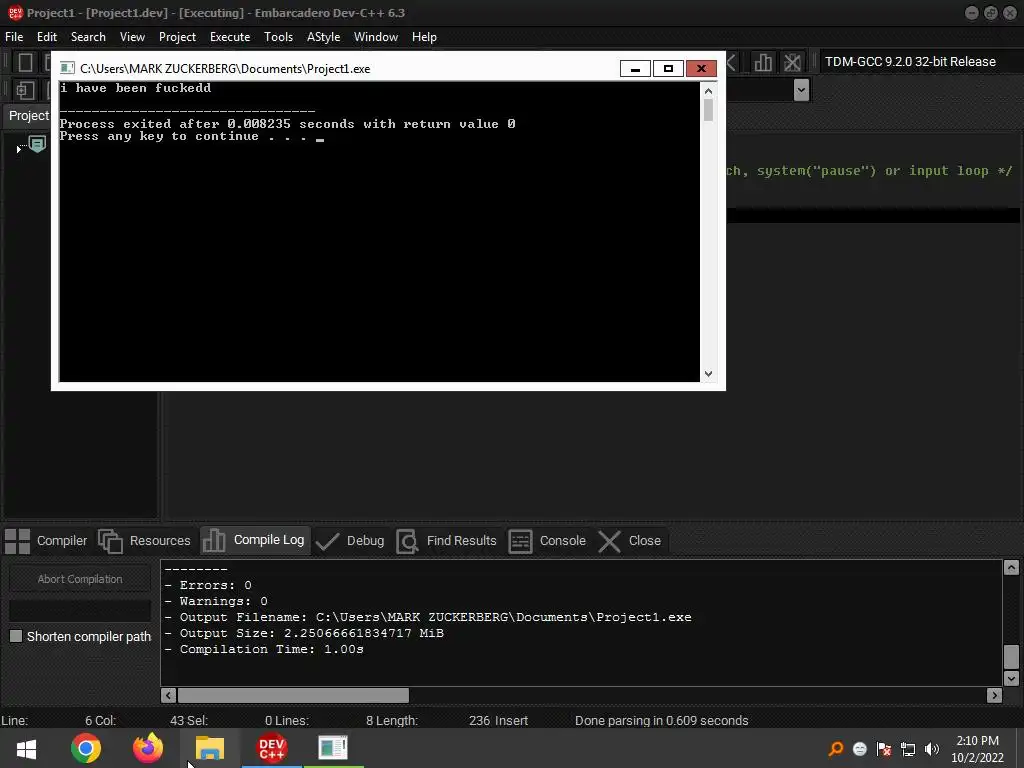Screen dimensions: 1024x768
Task: Expand the Project1 tree node
Action: 18,150
